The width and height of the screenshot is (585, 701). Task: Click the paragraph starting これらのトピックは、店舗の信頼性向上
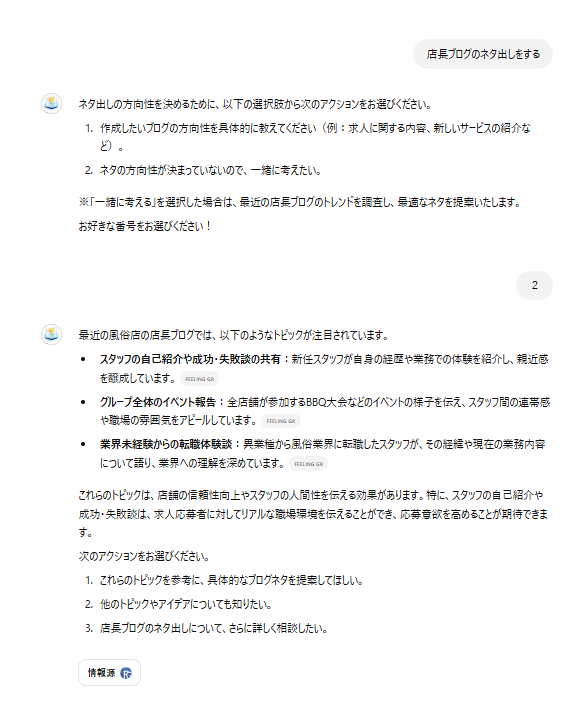pos(313,514)
